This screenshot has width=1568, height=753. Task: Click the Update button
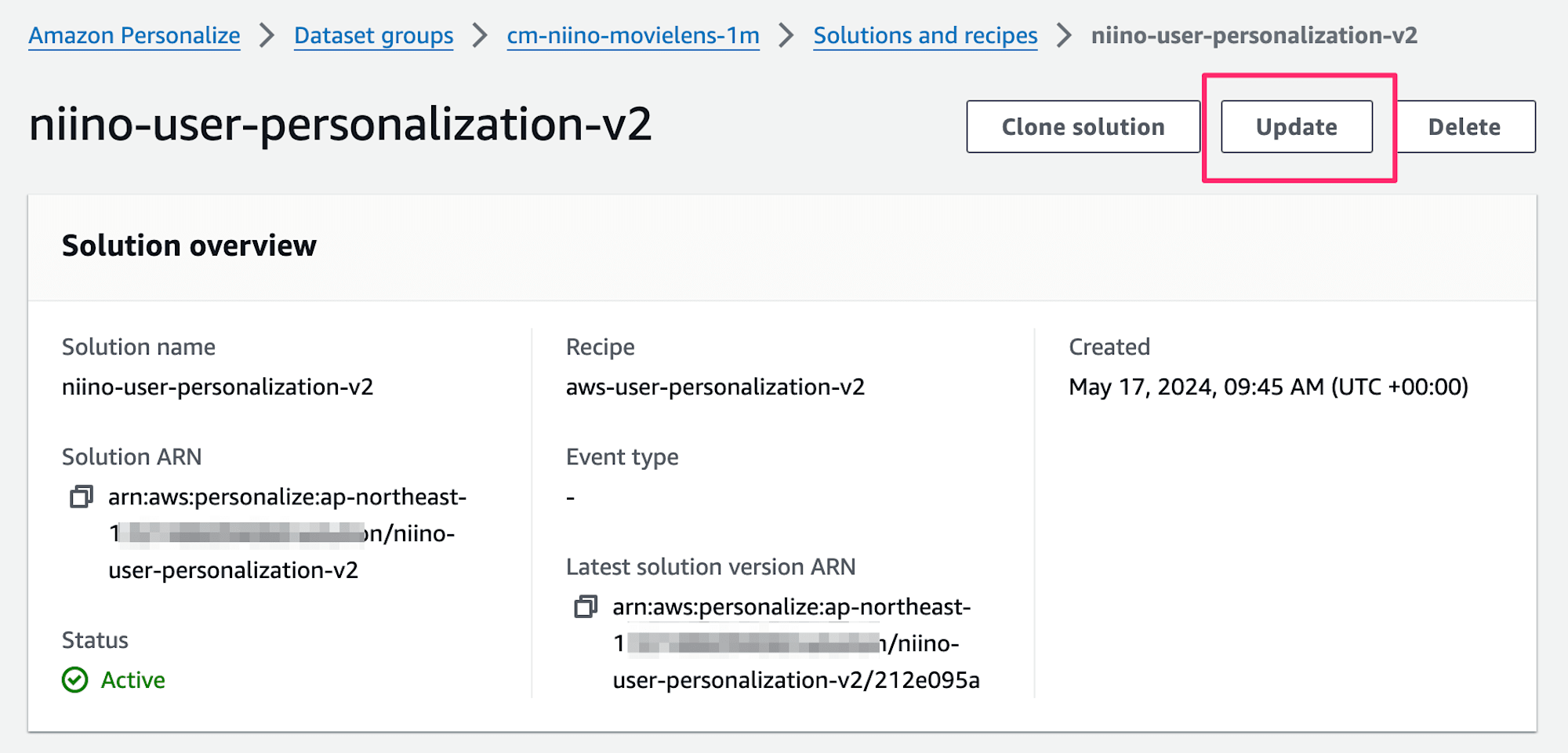pos(1297,126)
